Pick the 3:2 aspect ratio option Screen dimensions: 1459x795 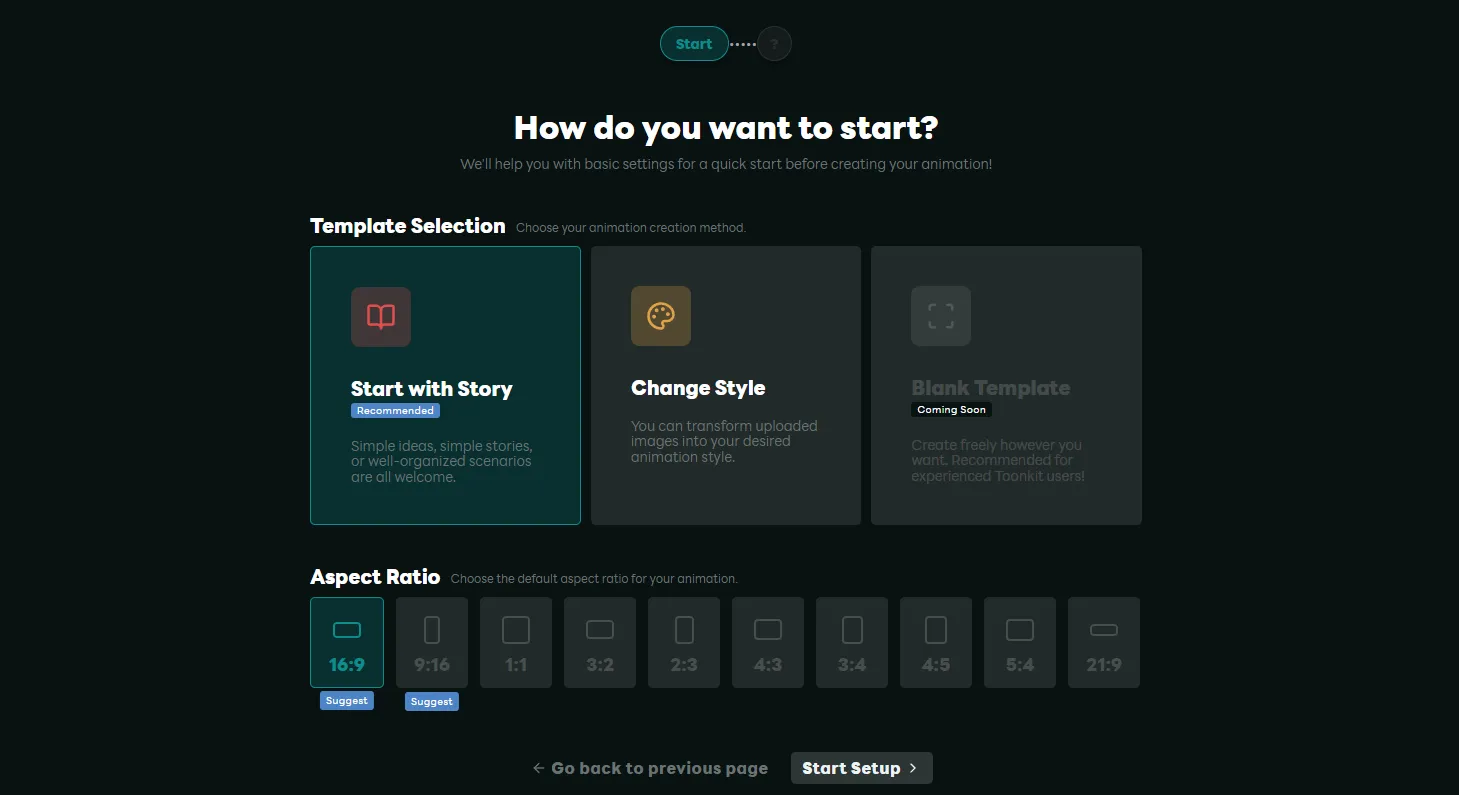[x=600, y=642]
